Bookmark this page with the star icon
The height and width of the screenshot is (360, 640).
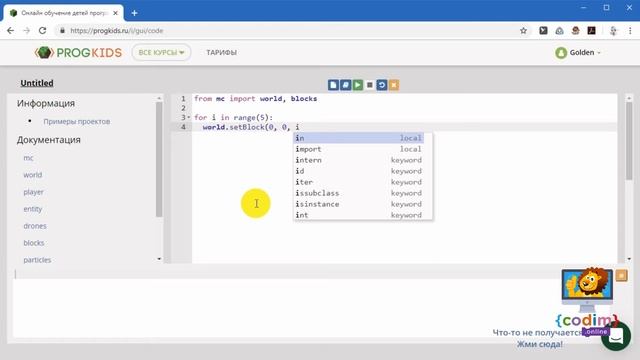(523, 31)
